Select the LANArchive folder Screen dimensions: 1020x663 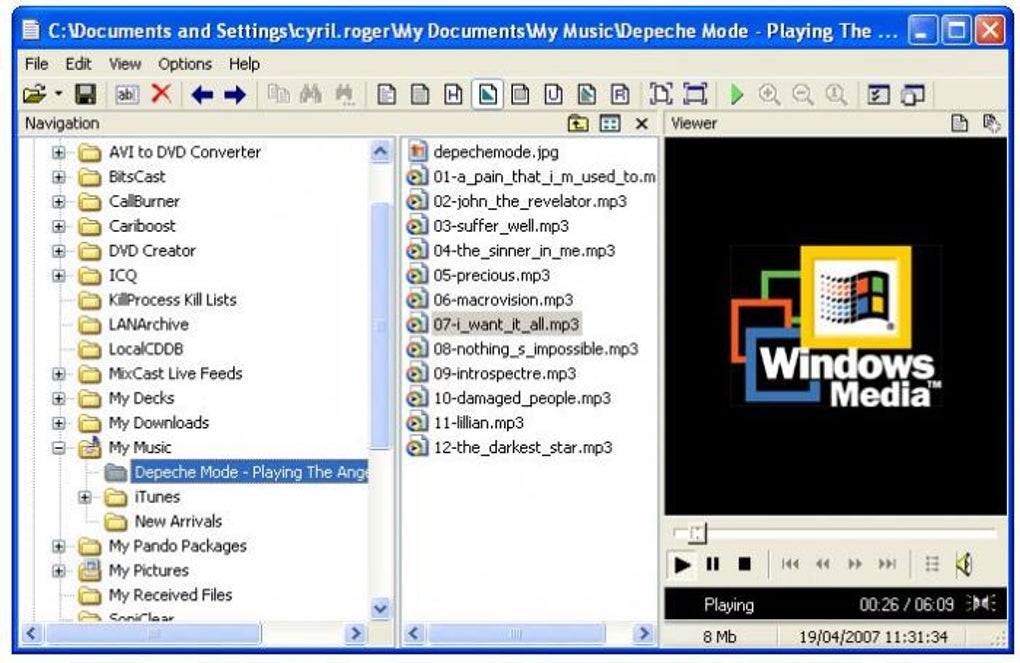coord(148,325)
